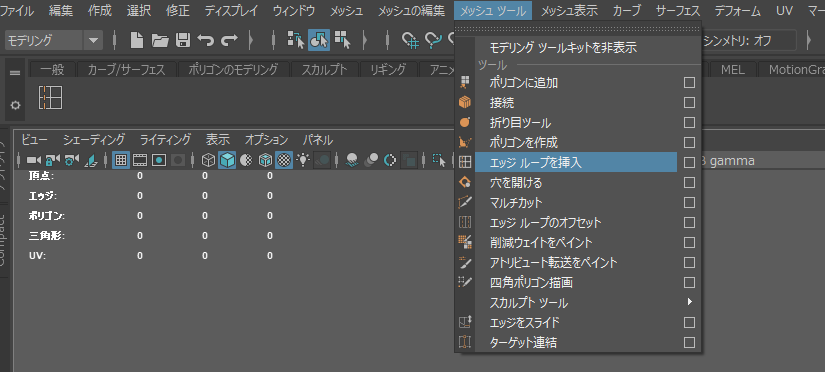
Task: Click the Snap to curves magnet icon
Action: pos(433,40)
